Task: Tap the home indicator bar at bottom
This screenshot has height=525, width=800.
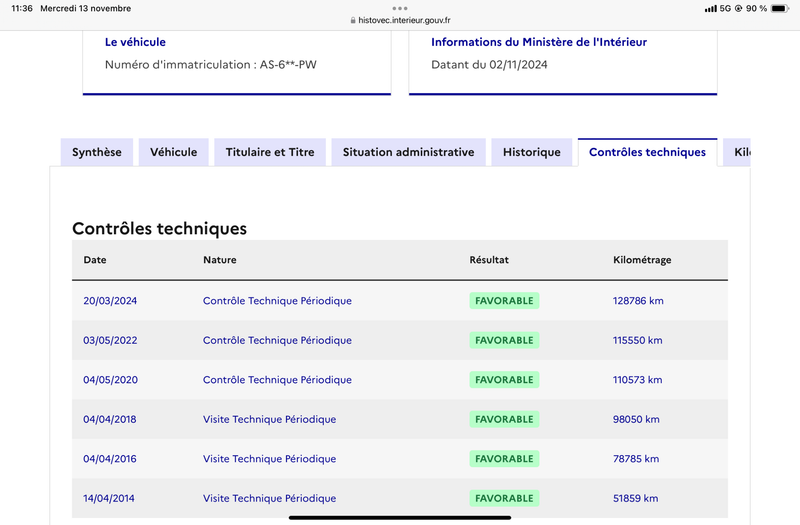Action: 400,517
